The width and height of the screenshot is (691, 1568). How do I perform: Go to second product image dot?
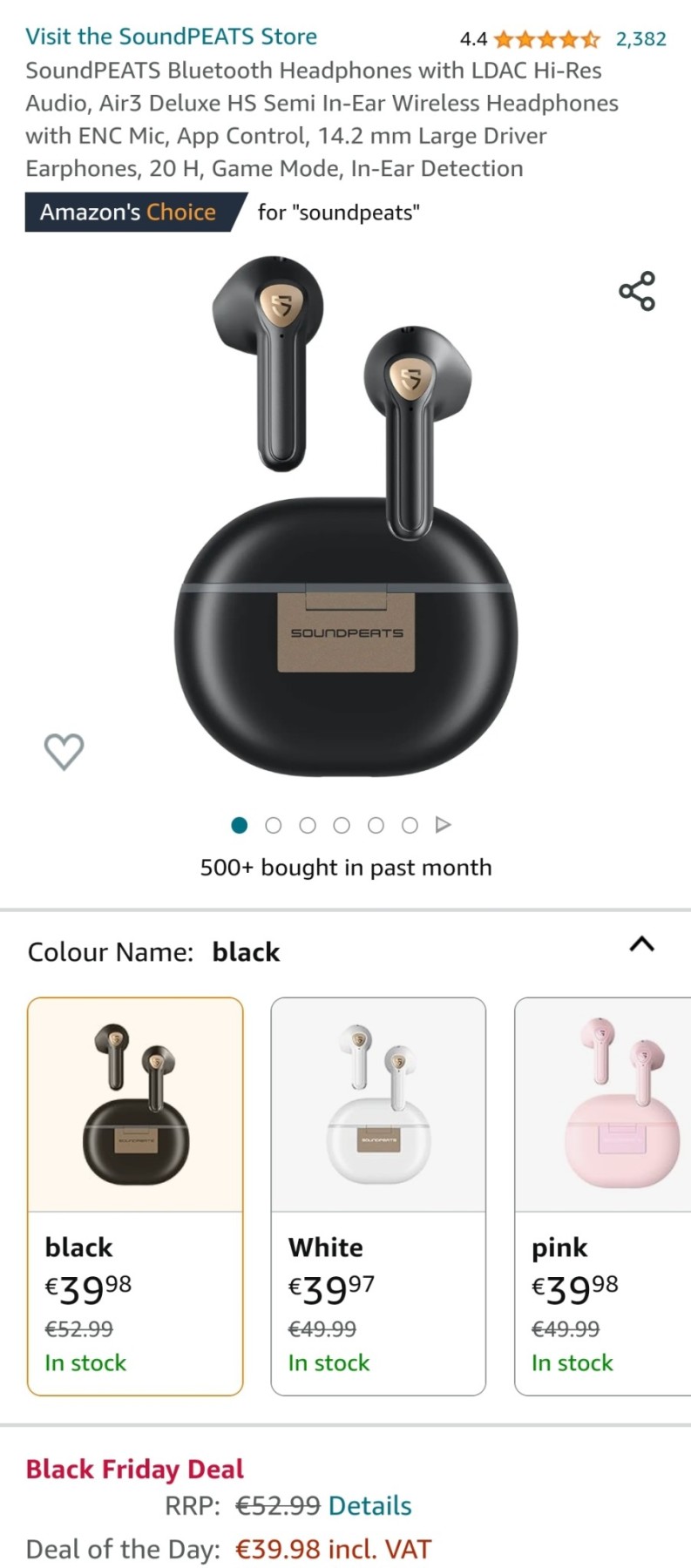pos(274,825)
